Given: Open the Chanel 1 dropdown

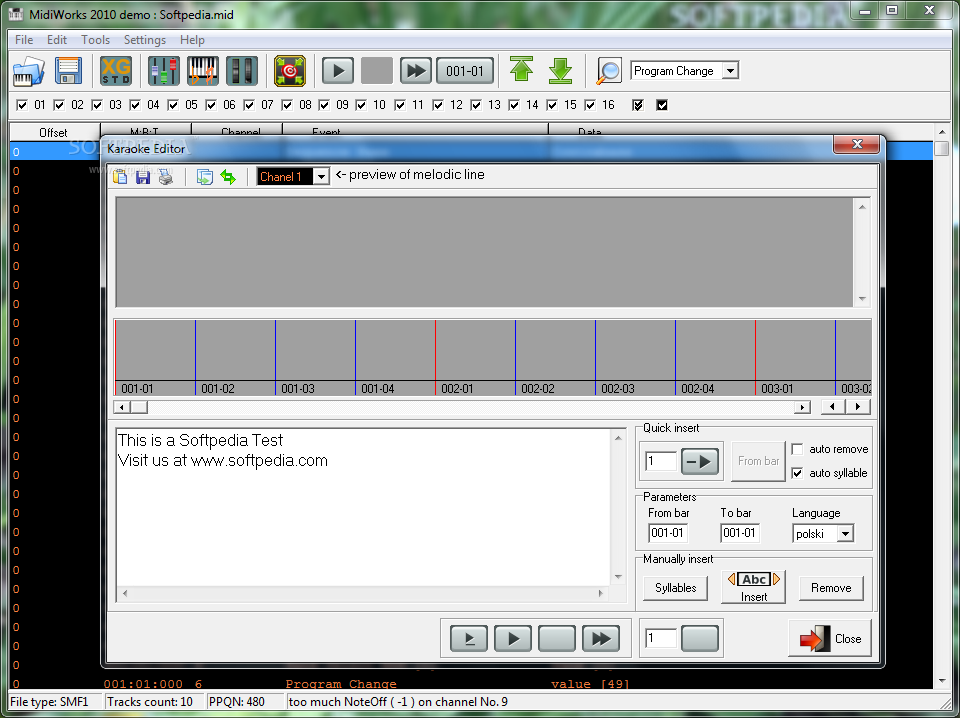Looking at the screenshot, I should click(x=321, y=177).
